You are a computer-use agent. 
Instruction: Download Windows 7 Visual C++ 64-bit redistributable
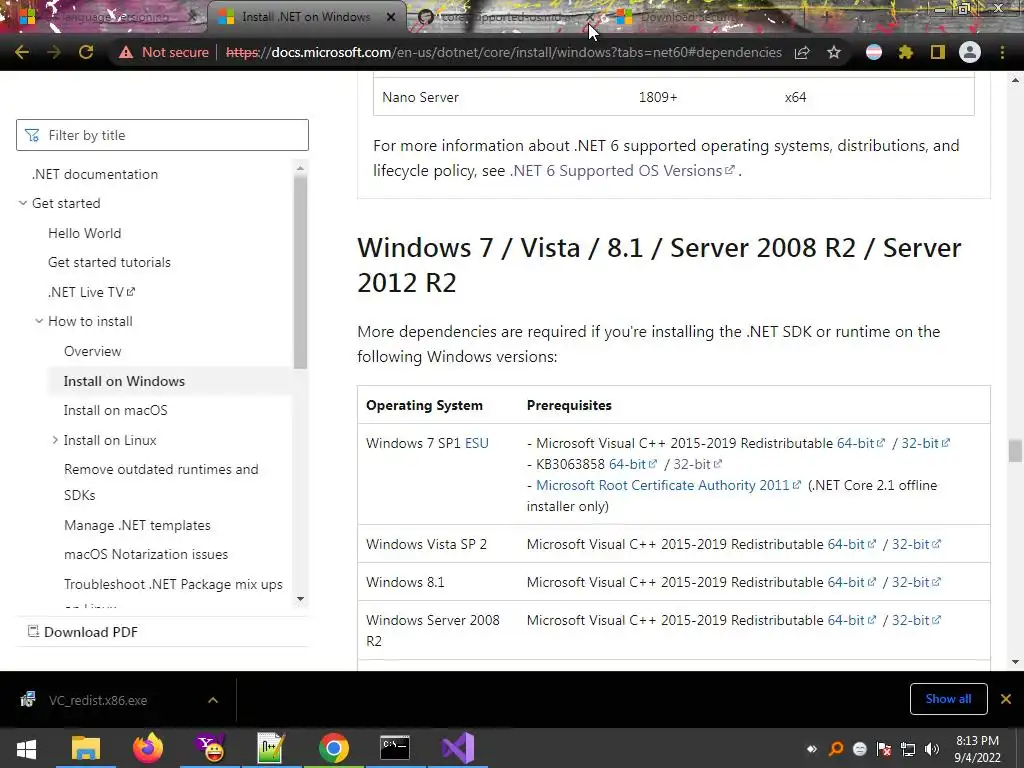tap(860, 443)
